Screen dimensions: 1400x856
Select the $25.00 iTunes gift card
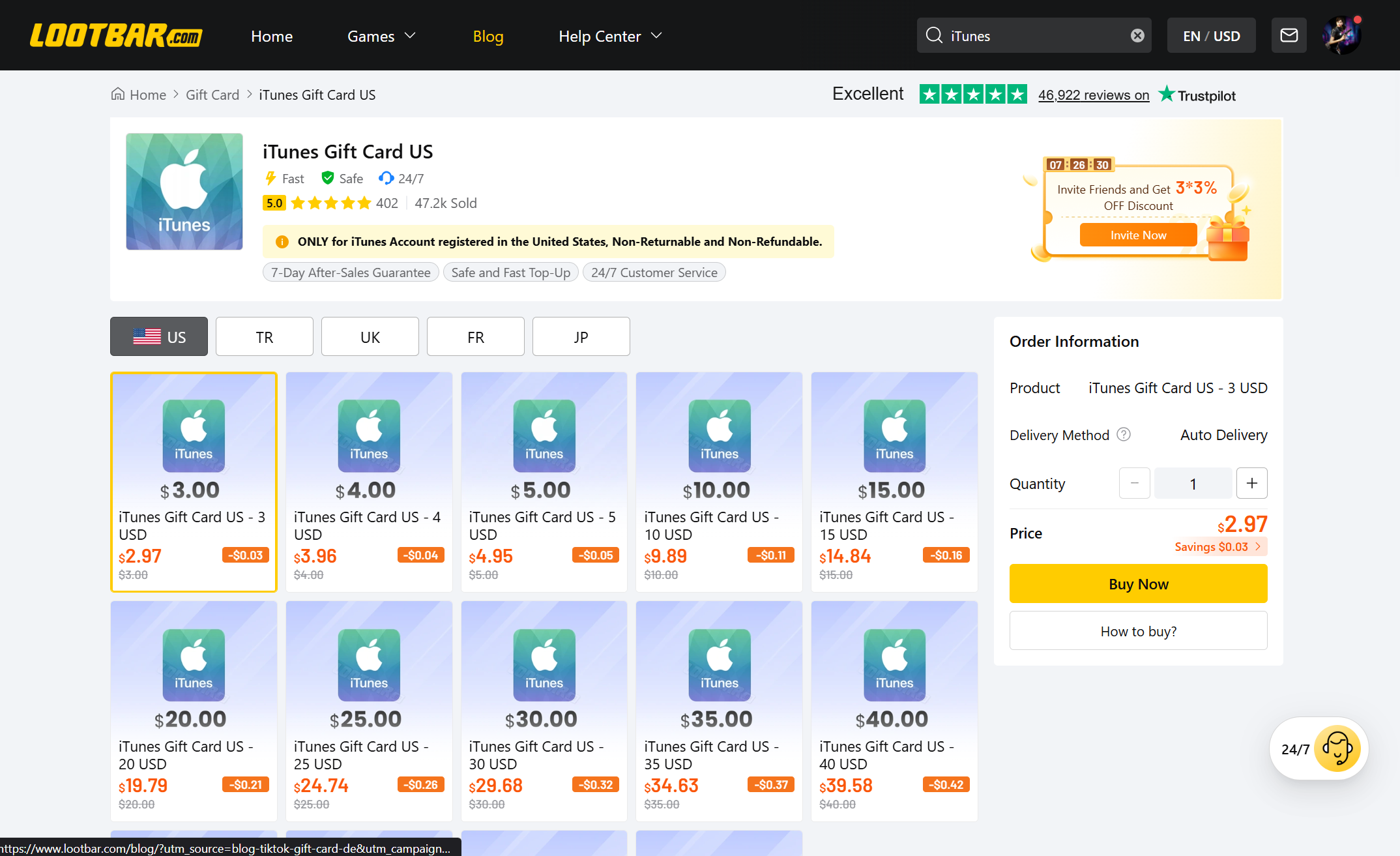click(369, 711)
